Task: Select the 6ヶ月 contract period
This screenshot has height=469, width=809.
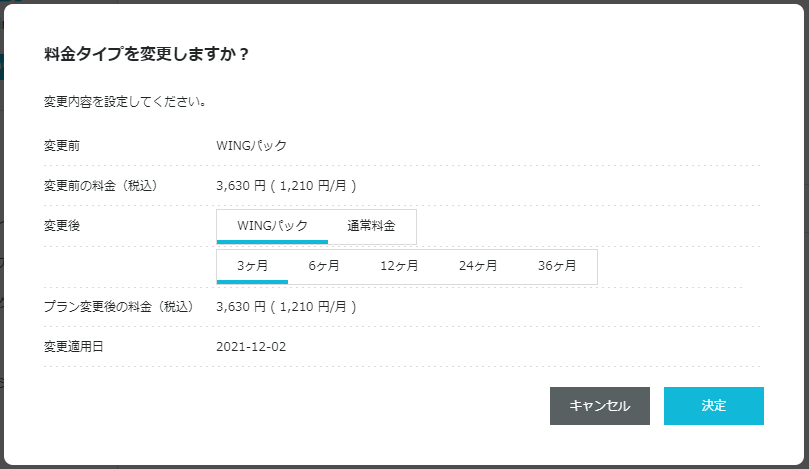Action: pyautogui.click(x=323, y=266)
